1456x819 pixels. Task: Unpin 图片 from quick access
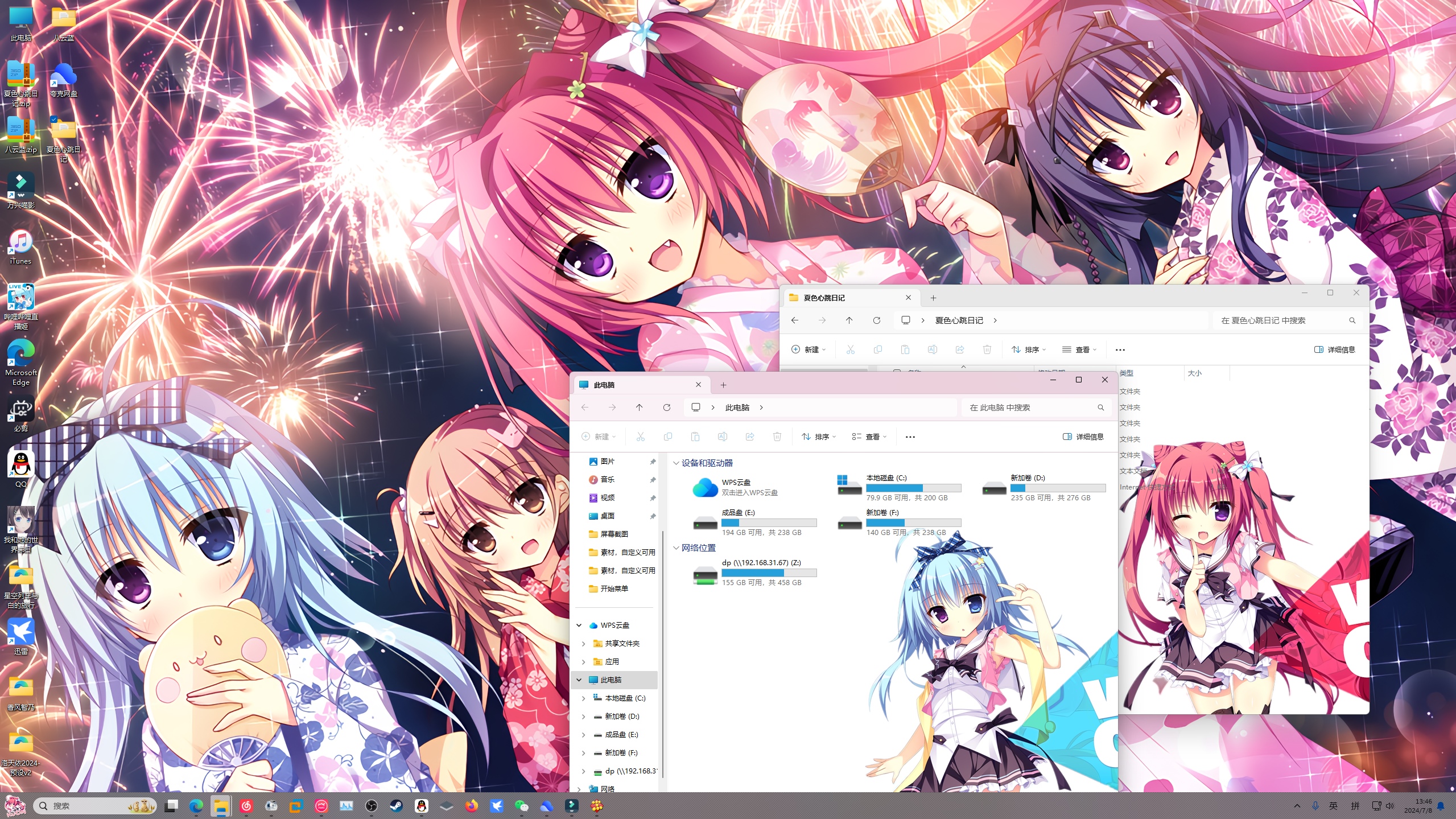coord(653,462)
